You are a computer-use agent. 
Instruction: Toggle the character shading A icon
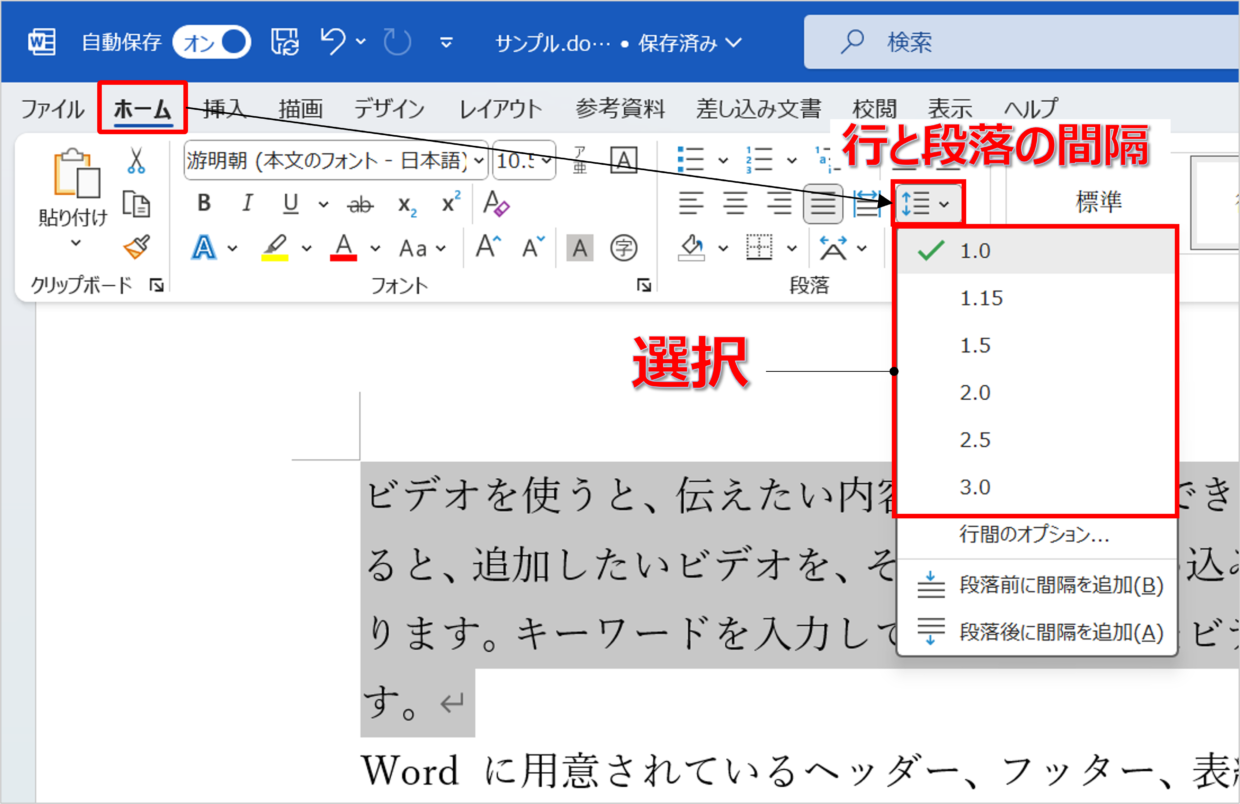point(580,247)
